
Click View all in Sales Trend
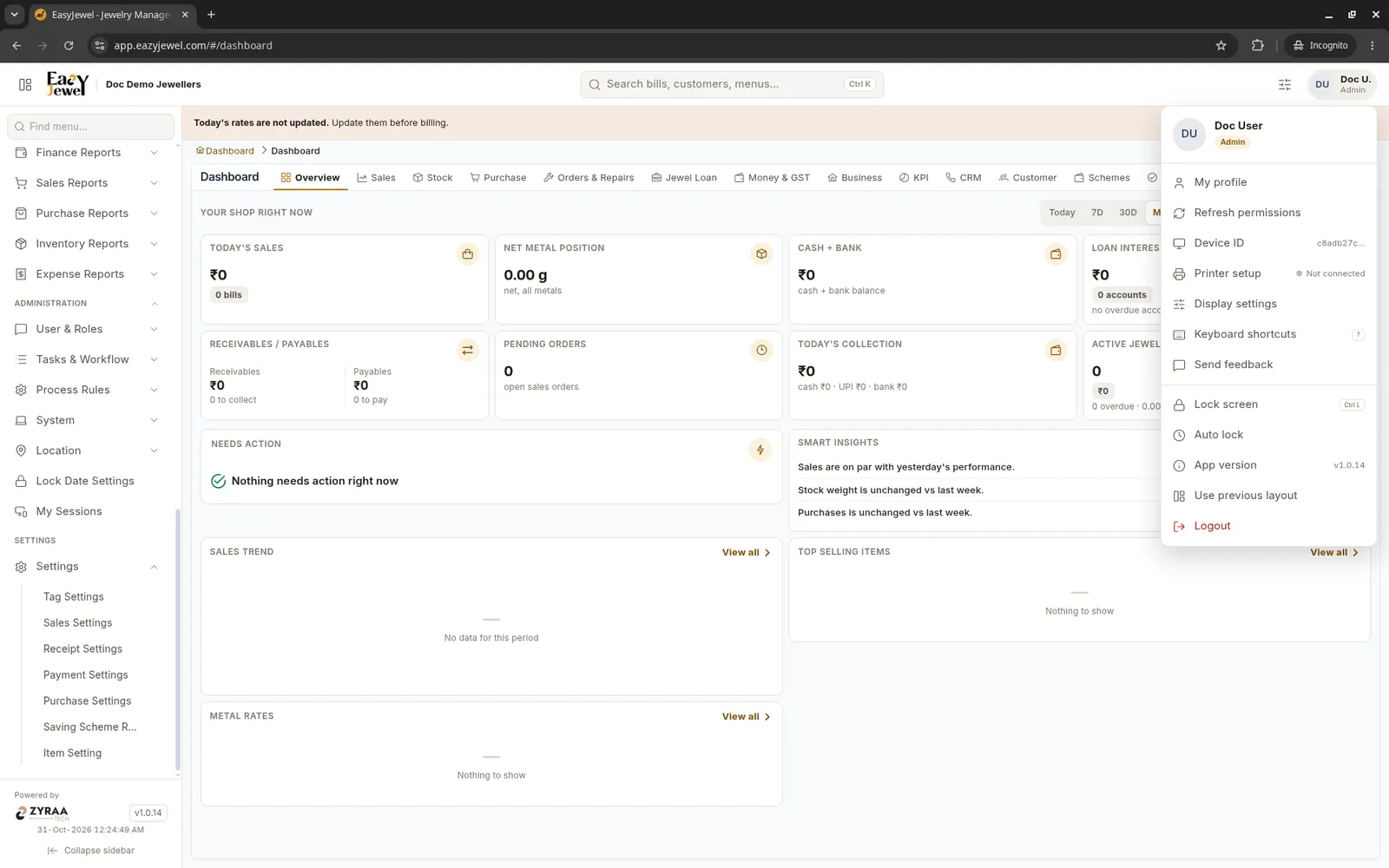pyautogui.click(x=746, y=552)
